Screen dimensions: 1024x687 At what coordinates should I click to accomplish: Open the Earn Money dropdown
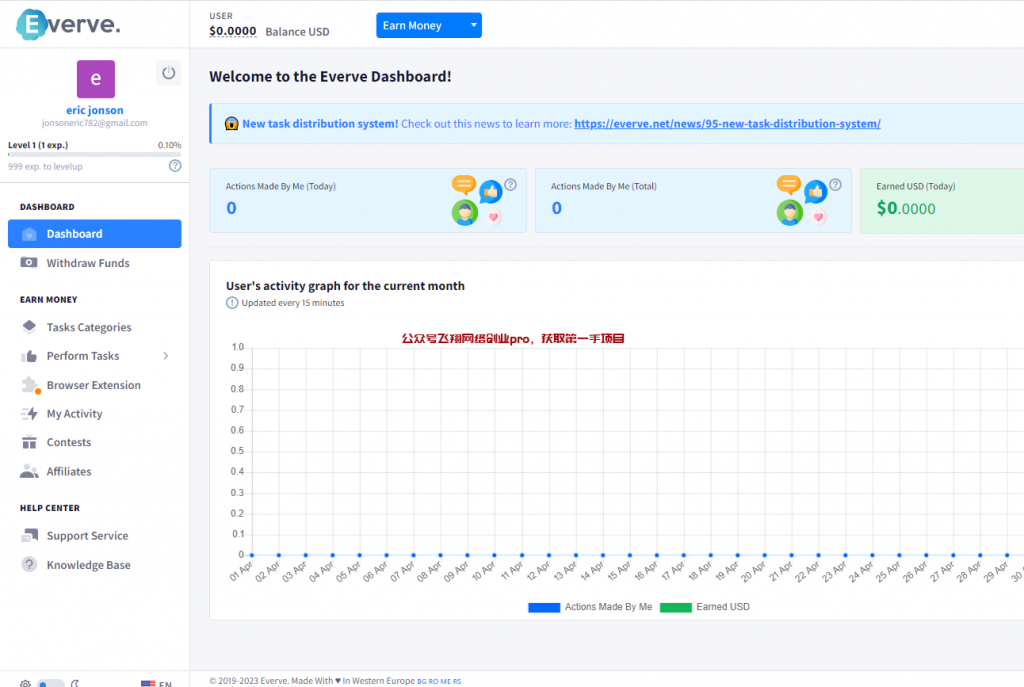[428, 26]
